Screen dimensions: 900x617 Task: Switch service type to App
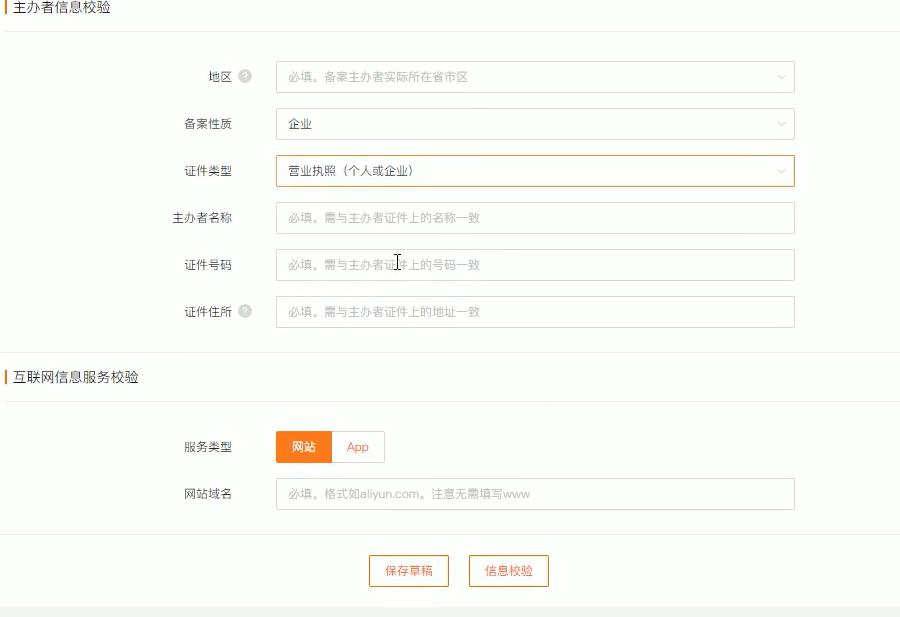click(x=358, y=447)
